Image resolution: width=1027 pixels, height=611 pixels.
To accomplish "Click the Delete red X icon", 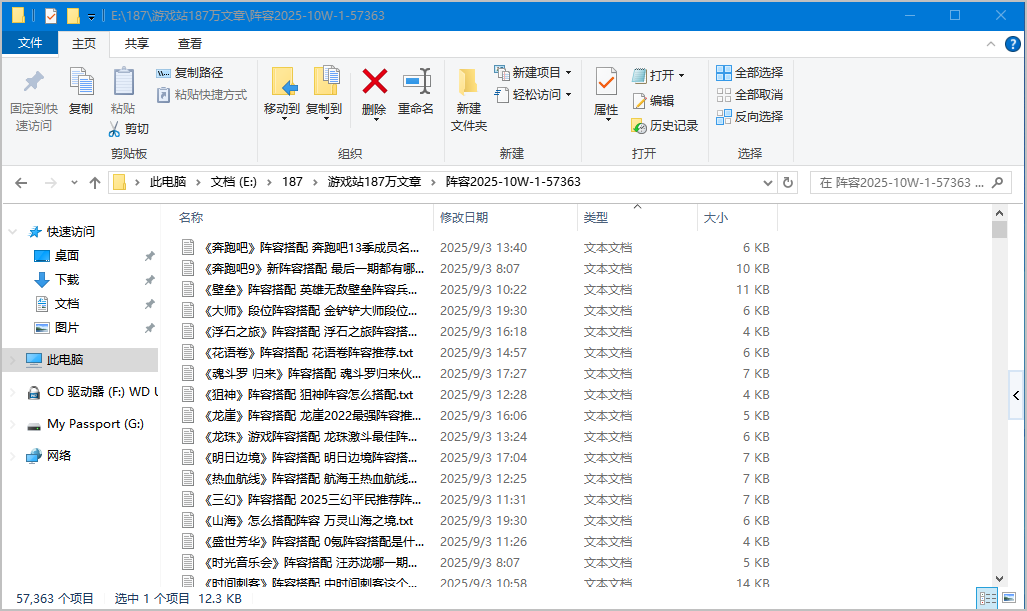I will pos(375,82).
